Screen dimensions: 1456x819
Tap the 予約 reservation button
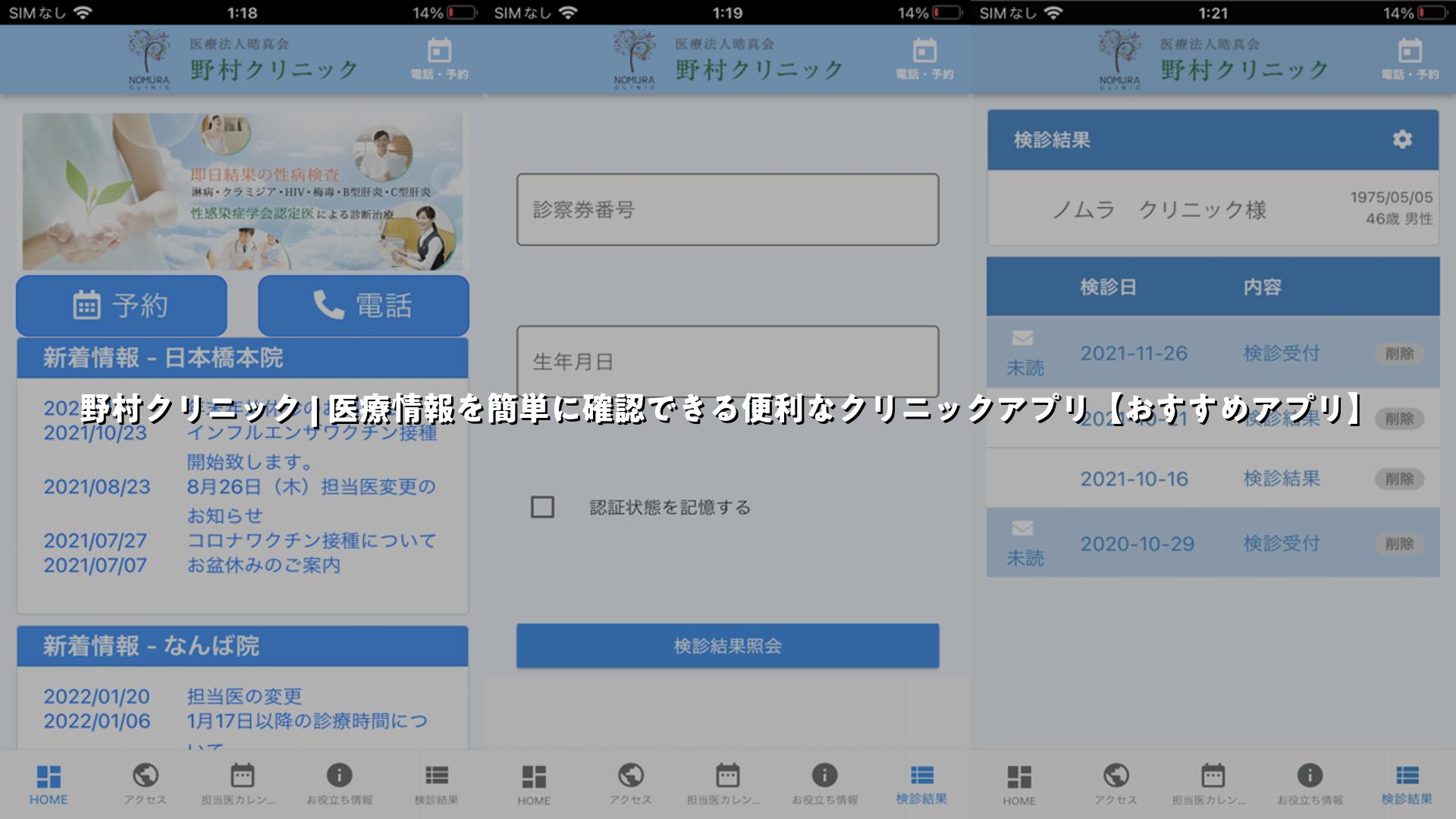121,306
